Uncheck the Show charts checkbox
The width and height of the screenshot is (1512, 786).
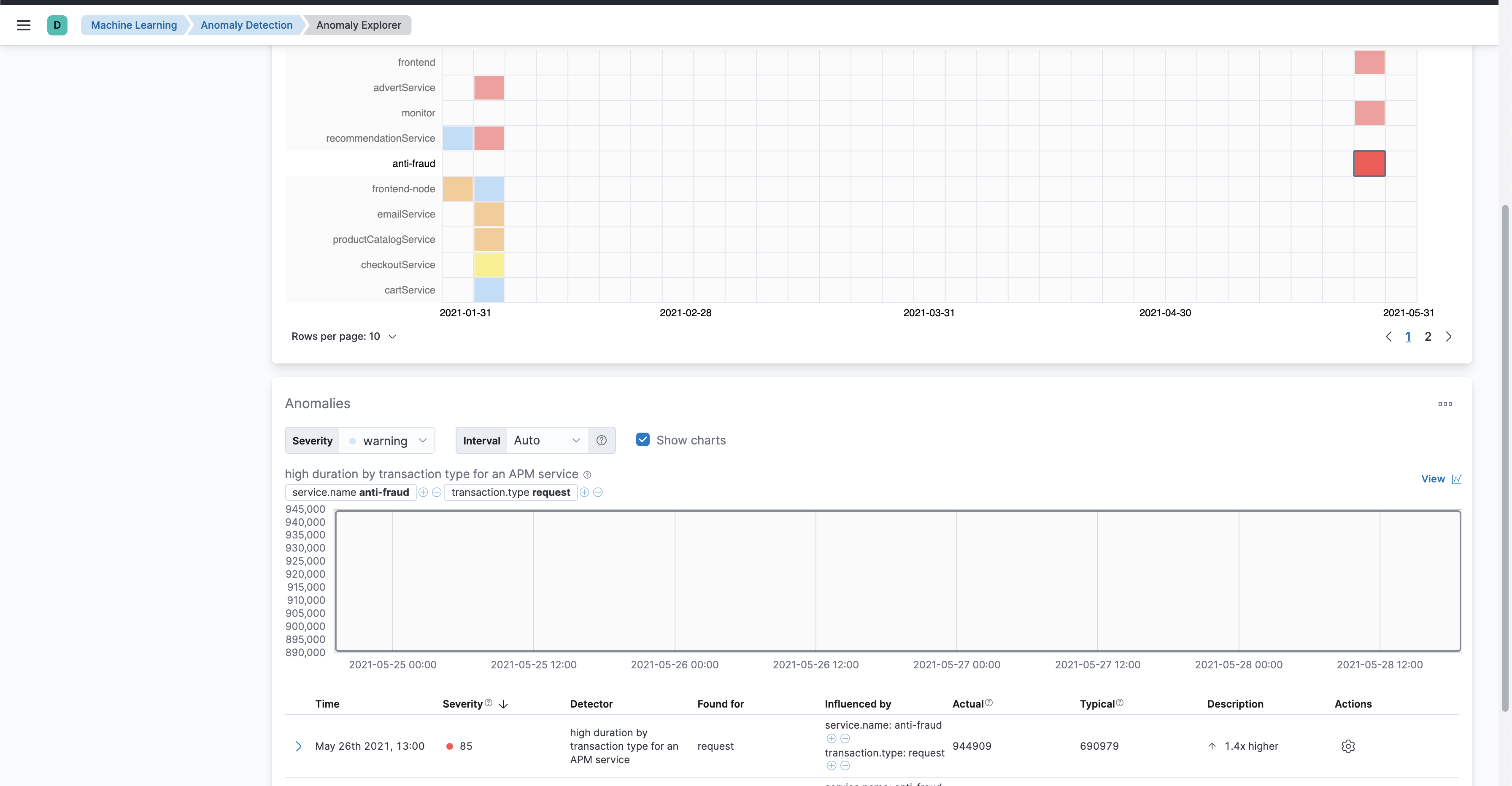(643, 440)
